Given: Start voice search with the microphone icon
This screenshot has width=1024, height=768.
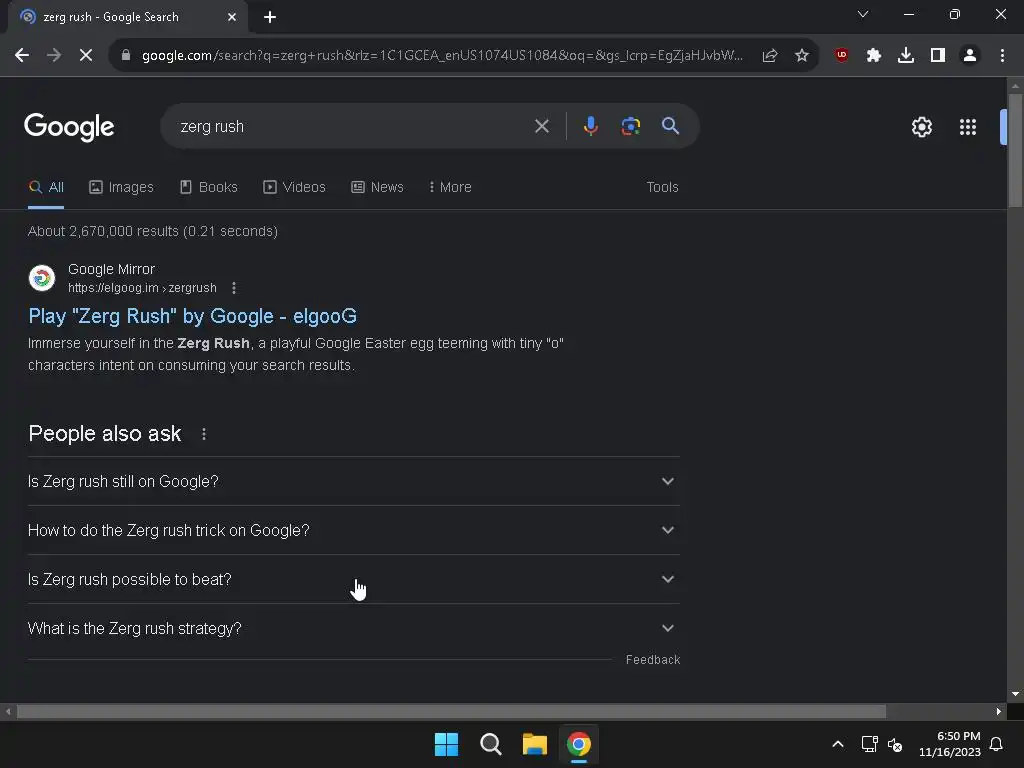Looking at the screenshot, I should tap(590, 126).
